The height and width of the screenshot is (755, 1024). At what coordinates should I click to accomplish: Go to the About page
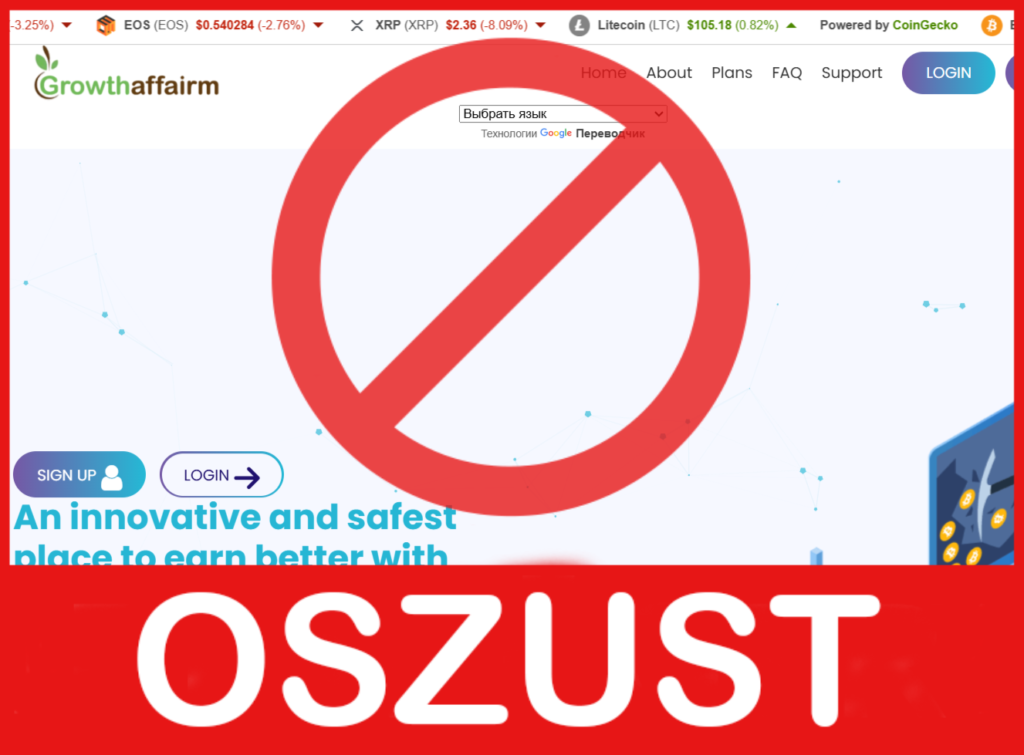pyautogui.click(x=669, y=72)
